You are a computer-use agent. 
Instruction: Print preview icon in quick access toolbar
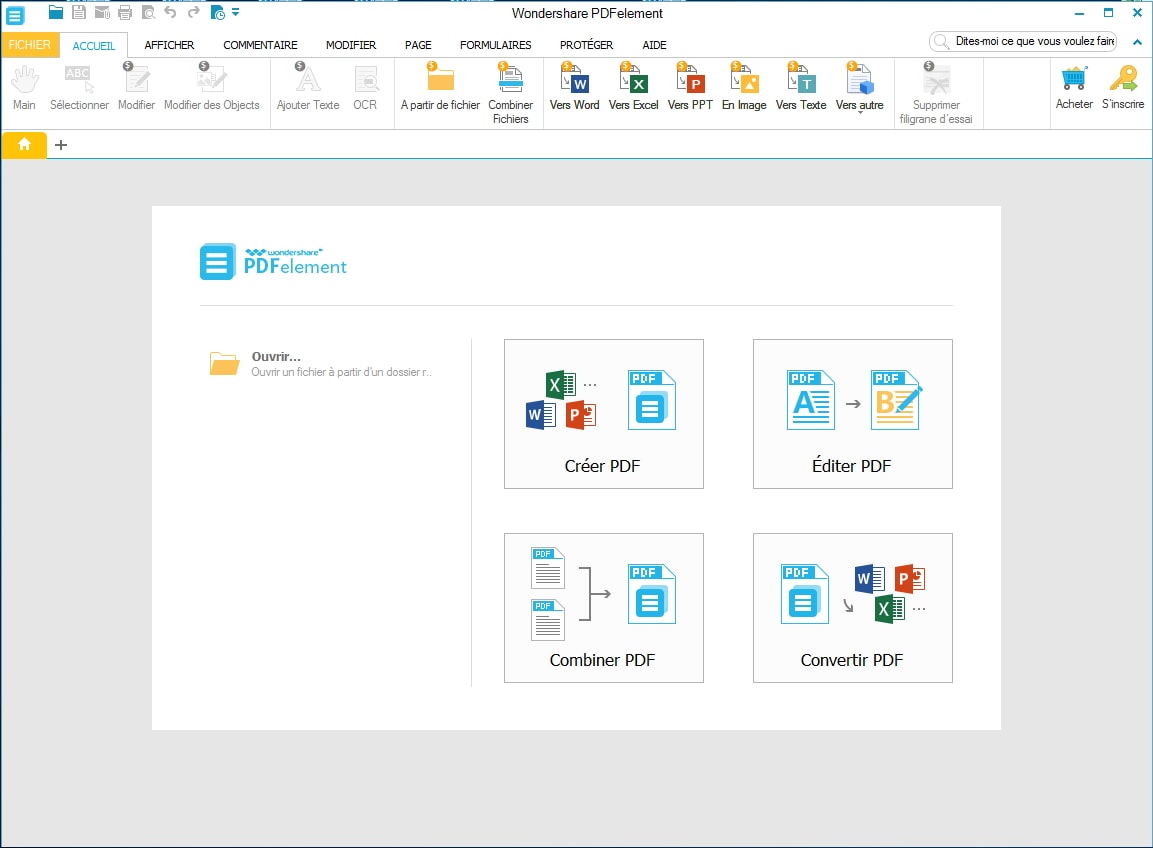coord(148,12)
